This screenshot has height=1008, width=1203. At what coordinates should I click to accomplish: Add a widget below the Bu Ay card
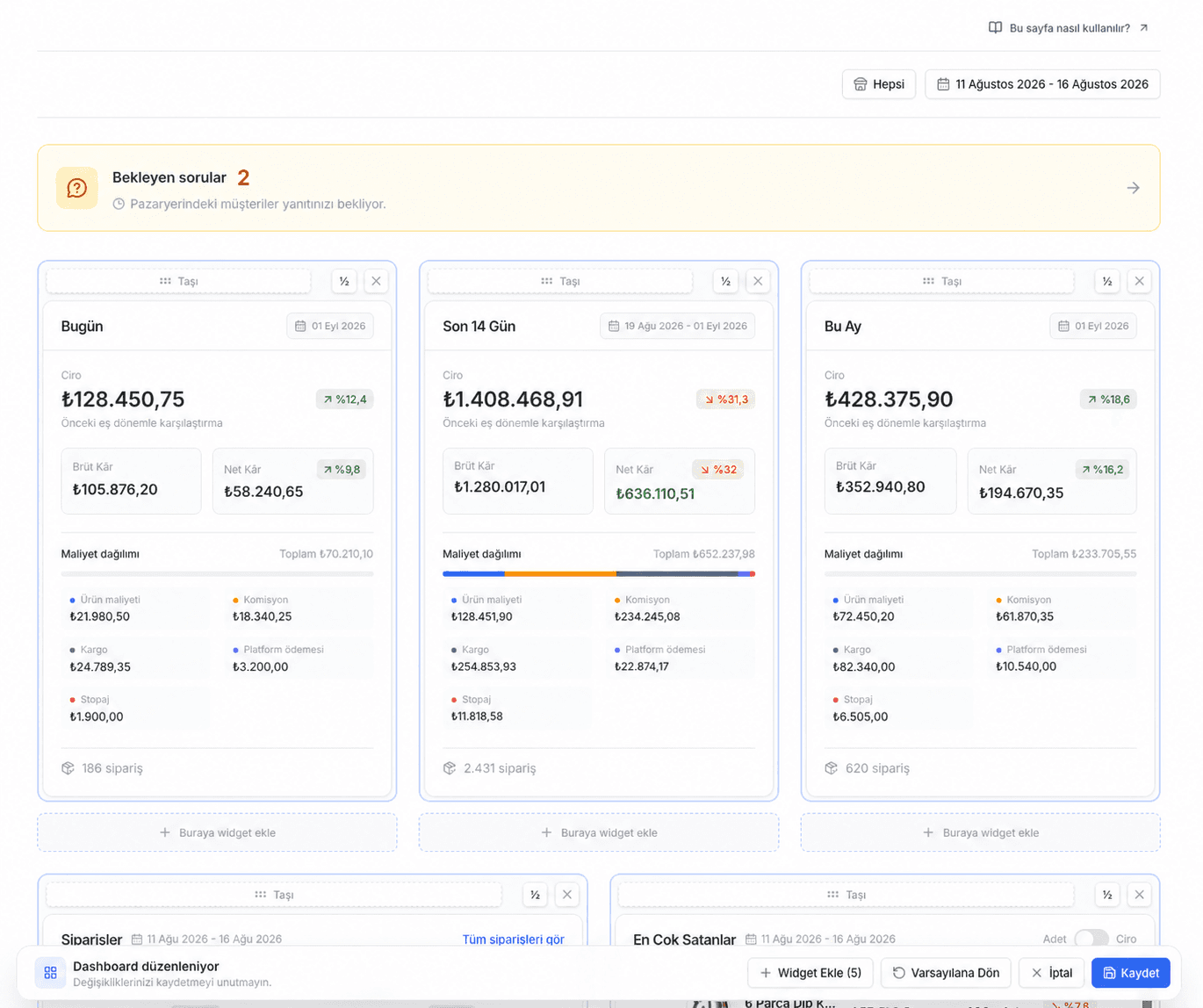(x=981, y=832)
